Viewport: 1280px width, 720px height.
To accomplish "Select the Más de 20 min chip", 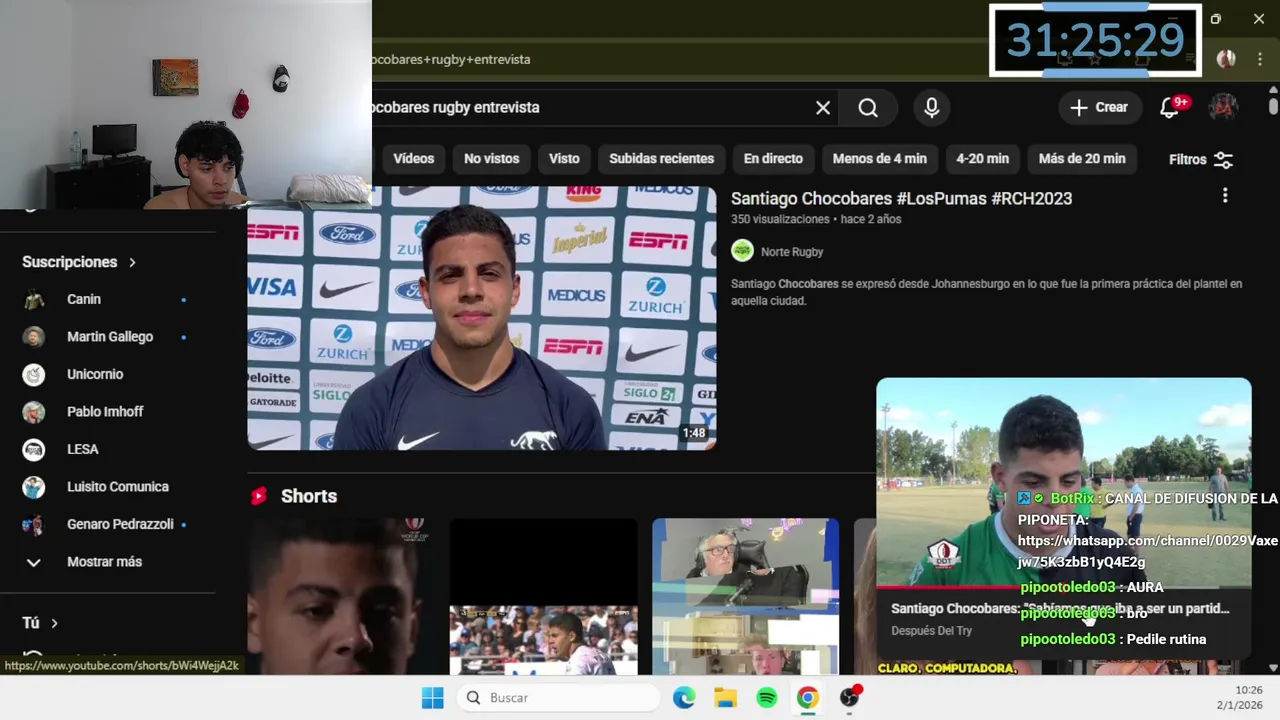I will [1082, 159].
